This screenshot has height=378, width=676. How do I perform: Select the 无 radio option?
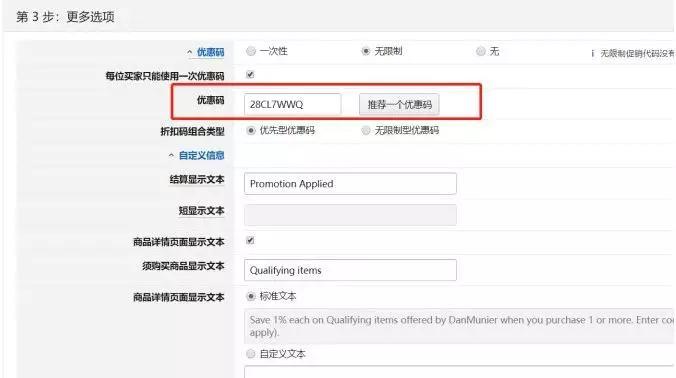click(x=480, y=51)
